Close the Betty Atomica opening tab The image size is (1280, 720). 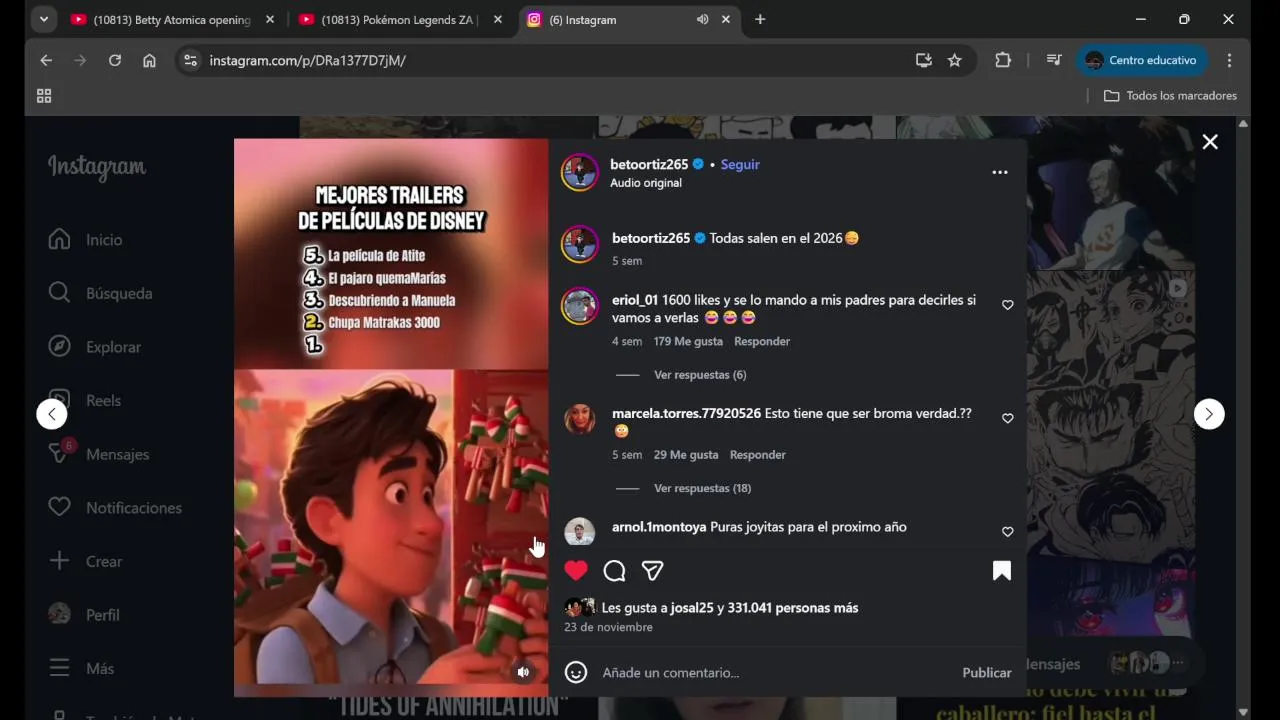270,20
